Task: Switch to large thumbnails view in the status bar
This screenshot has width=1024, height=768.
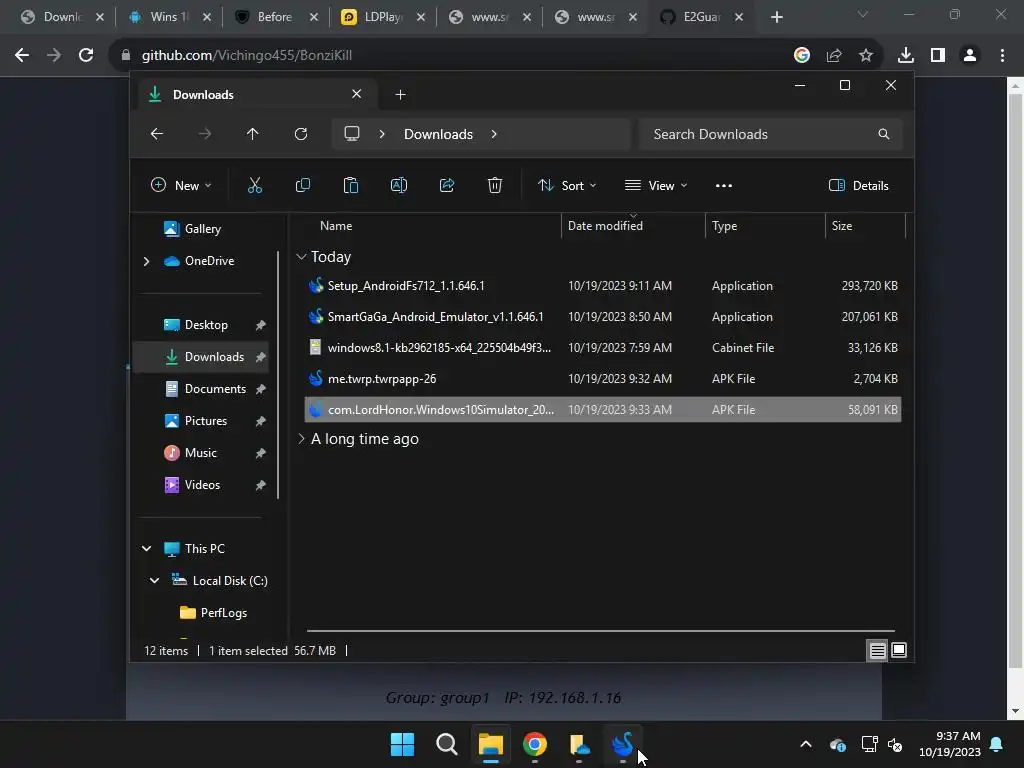Action: coord(899,650)
